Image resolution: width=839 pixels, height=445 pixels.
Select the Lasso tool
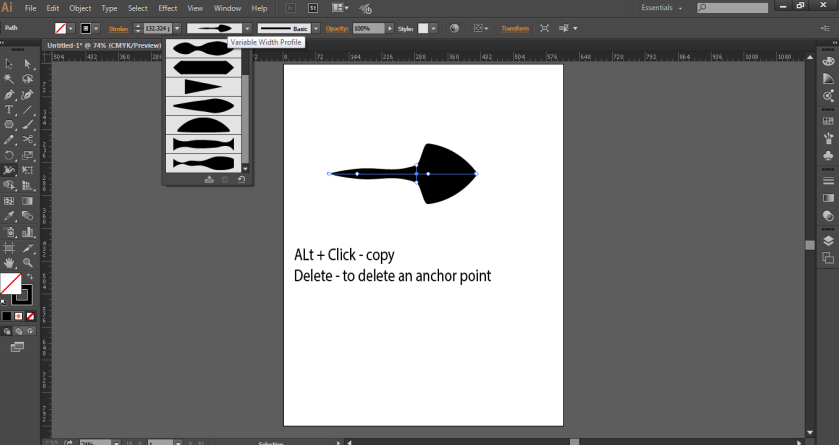coord(27,79)
